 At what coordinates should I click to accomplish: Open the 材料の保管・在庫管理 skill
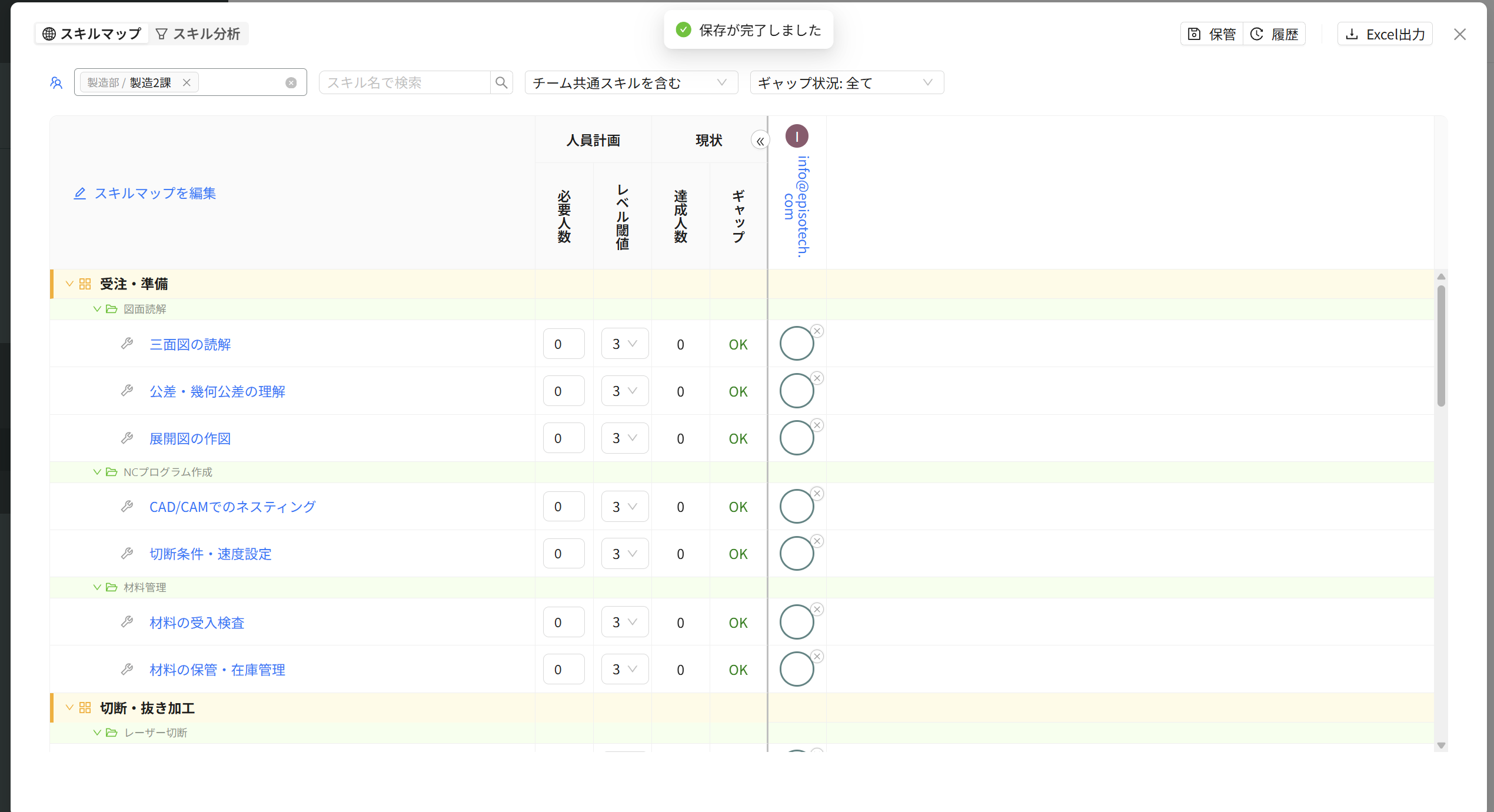point(217,670)
